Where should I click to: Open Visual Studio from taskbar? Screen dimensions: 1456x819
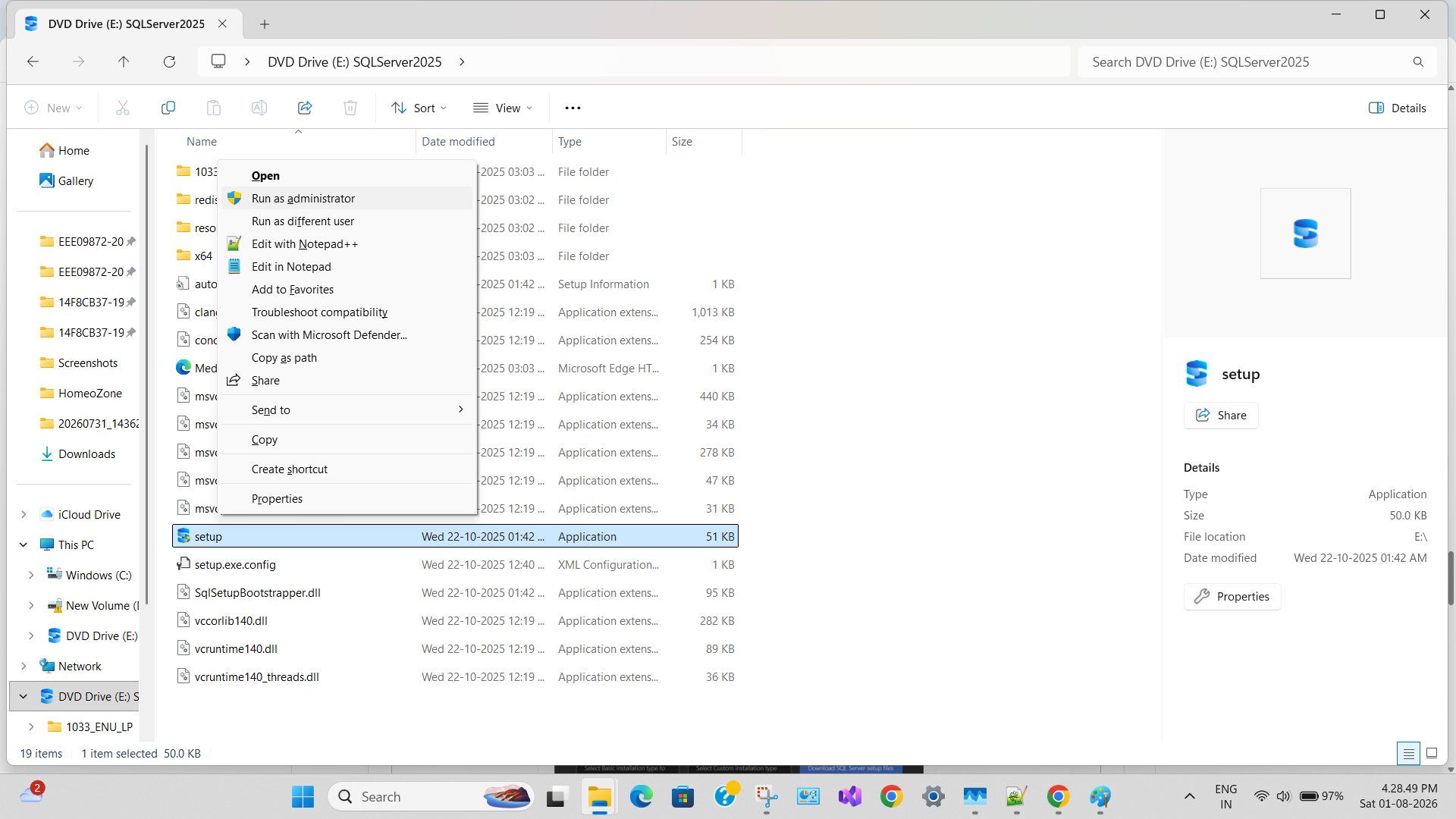[849, 796]
